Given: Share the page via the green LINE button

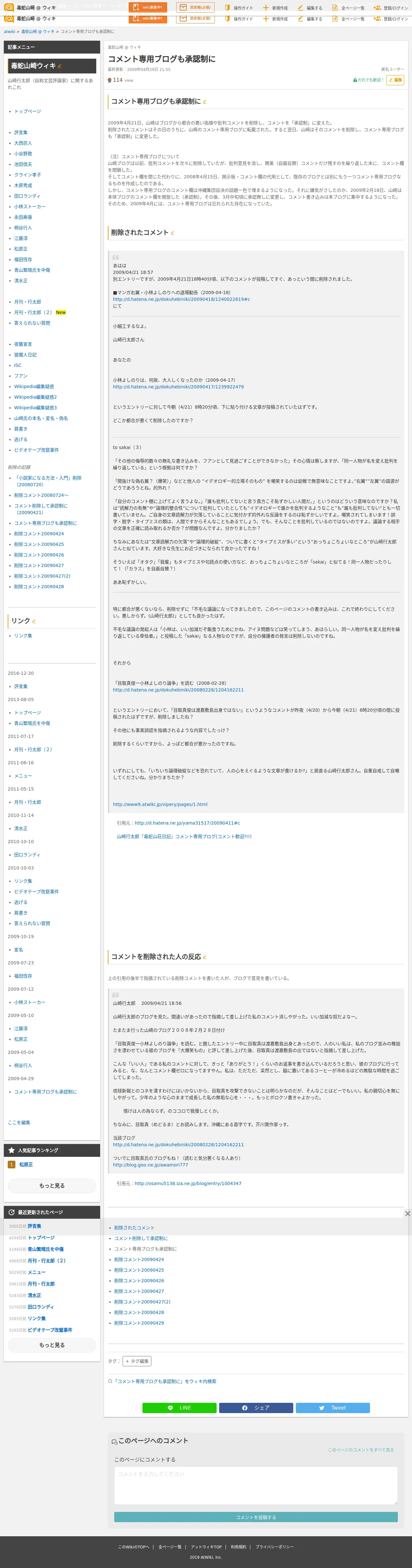Looking at the screenshot, I should 179,1408.
